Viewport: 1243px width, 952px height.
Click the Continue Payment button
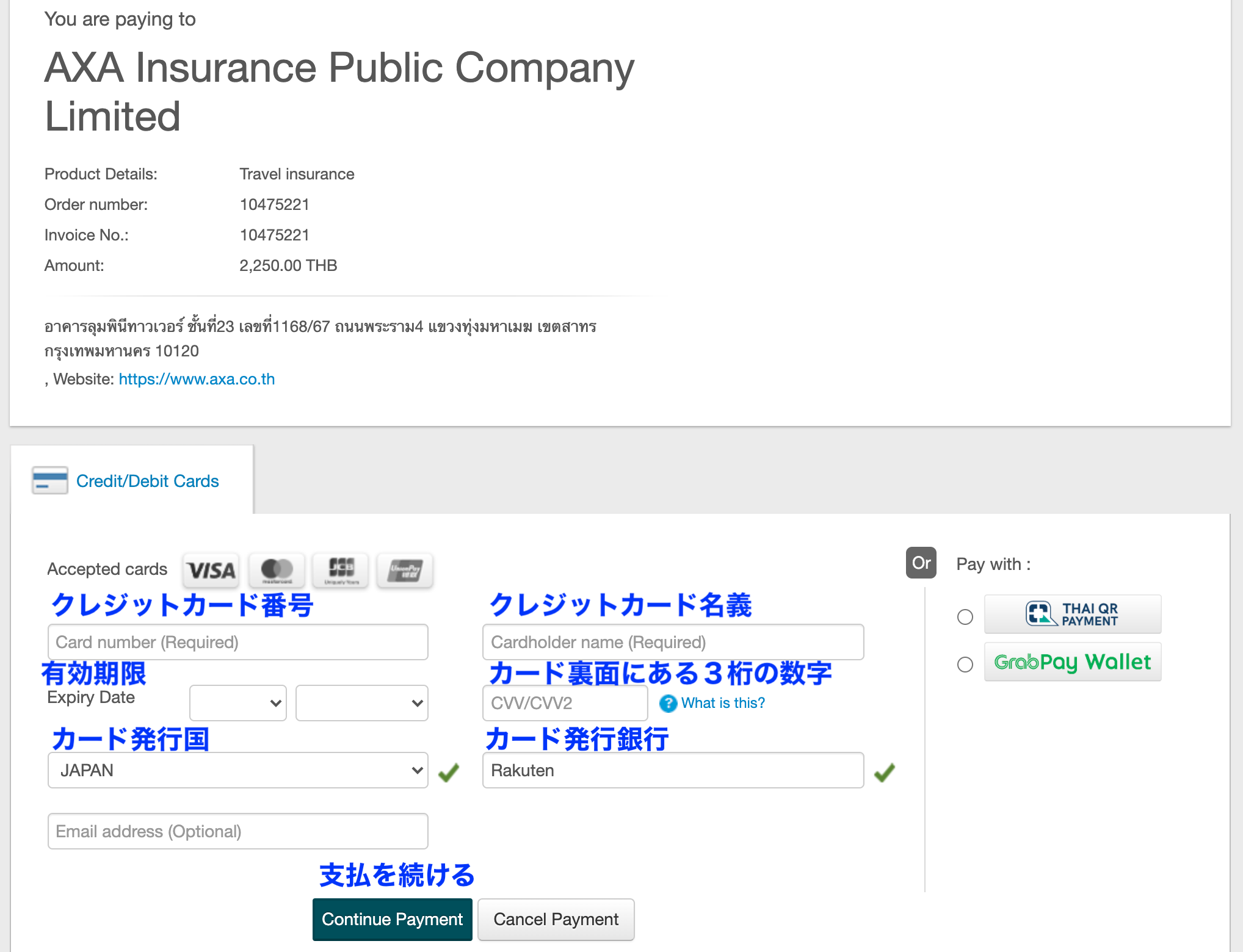tap(393, 919)
